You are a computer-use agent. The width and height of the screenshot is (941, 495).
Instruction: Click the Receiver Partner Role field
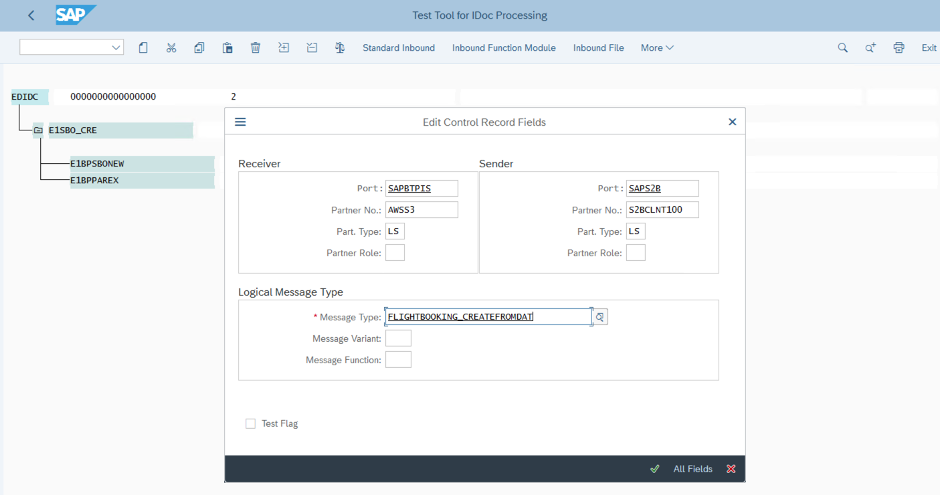[x=395, y=253]
